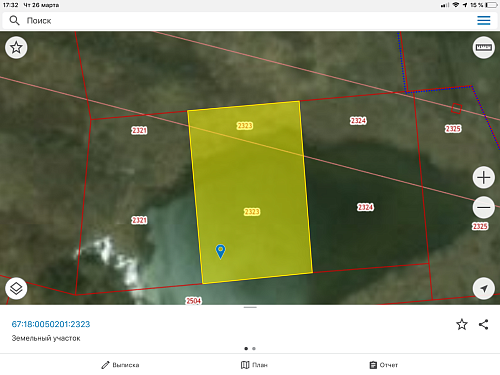The height and width of the screenshot is (375, 500).
Task: Share parcel 67:18:0050201:2323 via share icon
Action: tap(483, 324)
